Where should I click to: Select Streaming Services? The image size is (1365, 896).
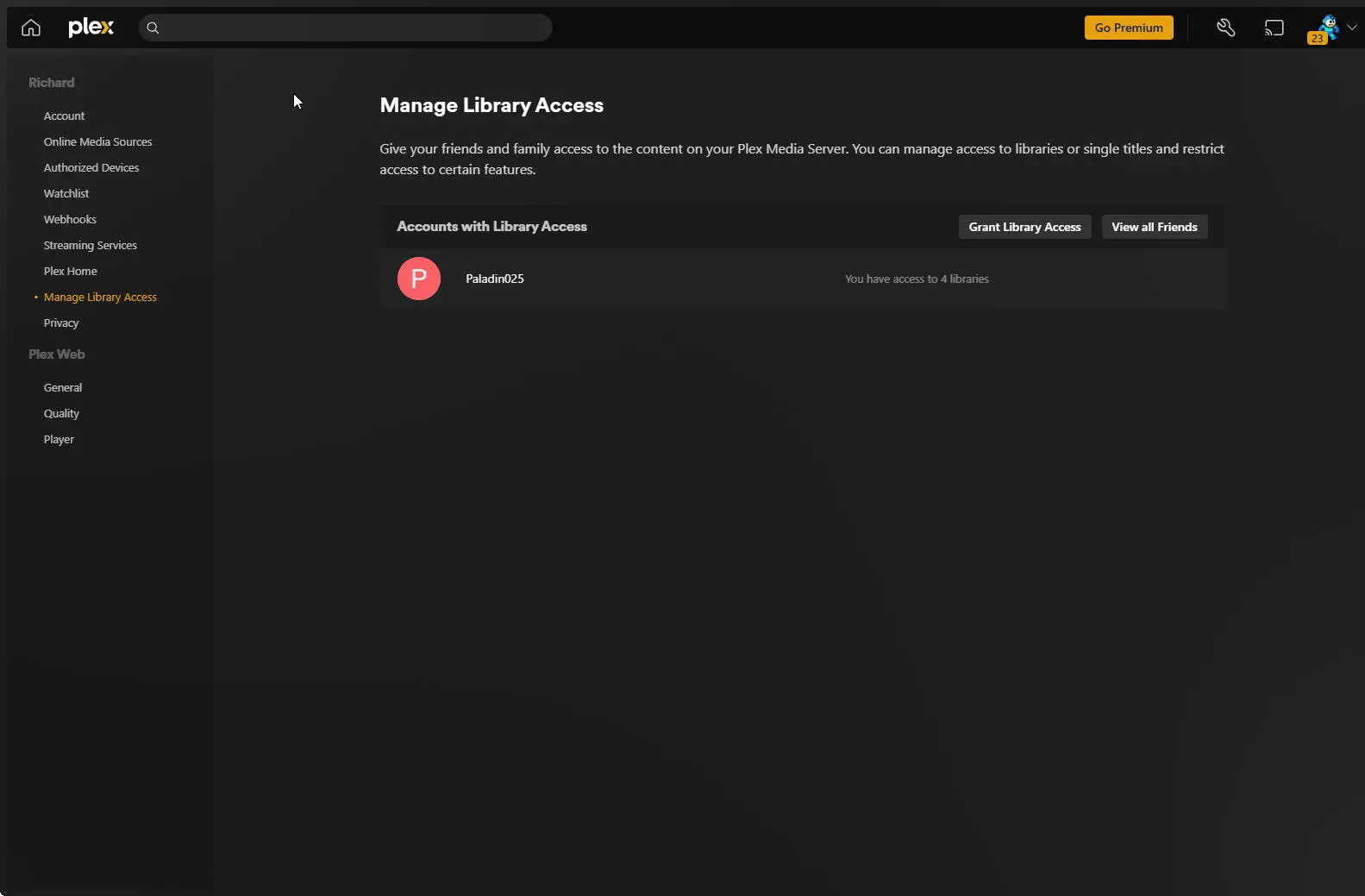91,245
